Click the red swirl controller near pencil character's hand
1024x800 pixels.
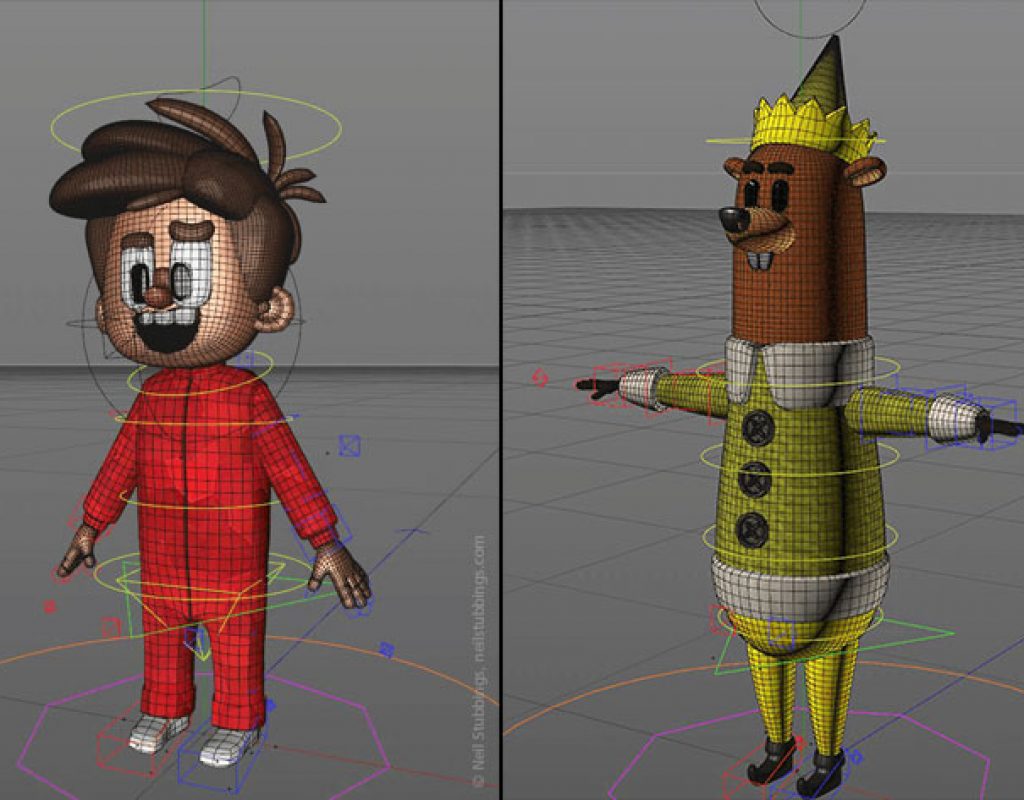tap(539, 377)
